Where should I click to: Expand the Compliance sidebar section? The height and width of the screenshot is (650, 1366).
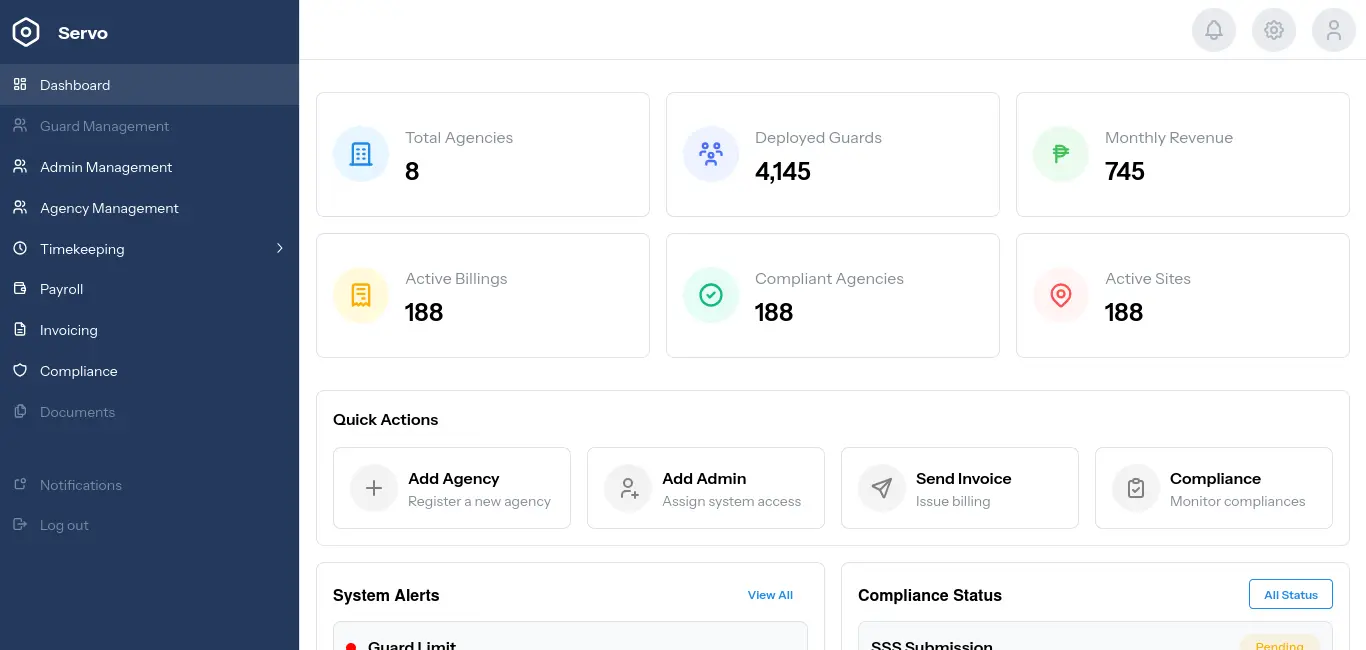(x=76, y=370)
